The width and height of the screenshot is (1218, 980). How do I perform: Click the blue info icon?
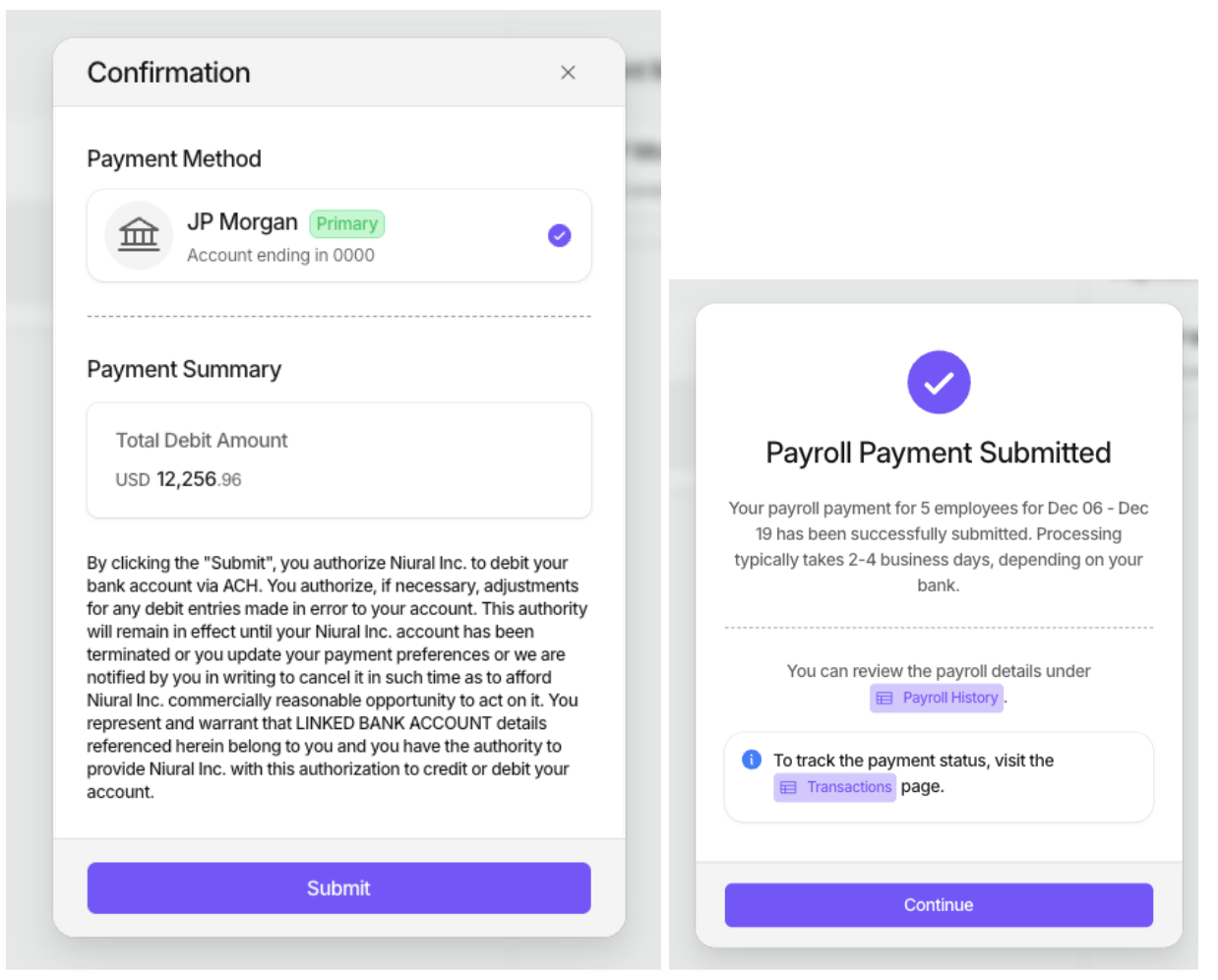pos(752,760)
